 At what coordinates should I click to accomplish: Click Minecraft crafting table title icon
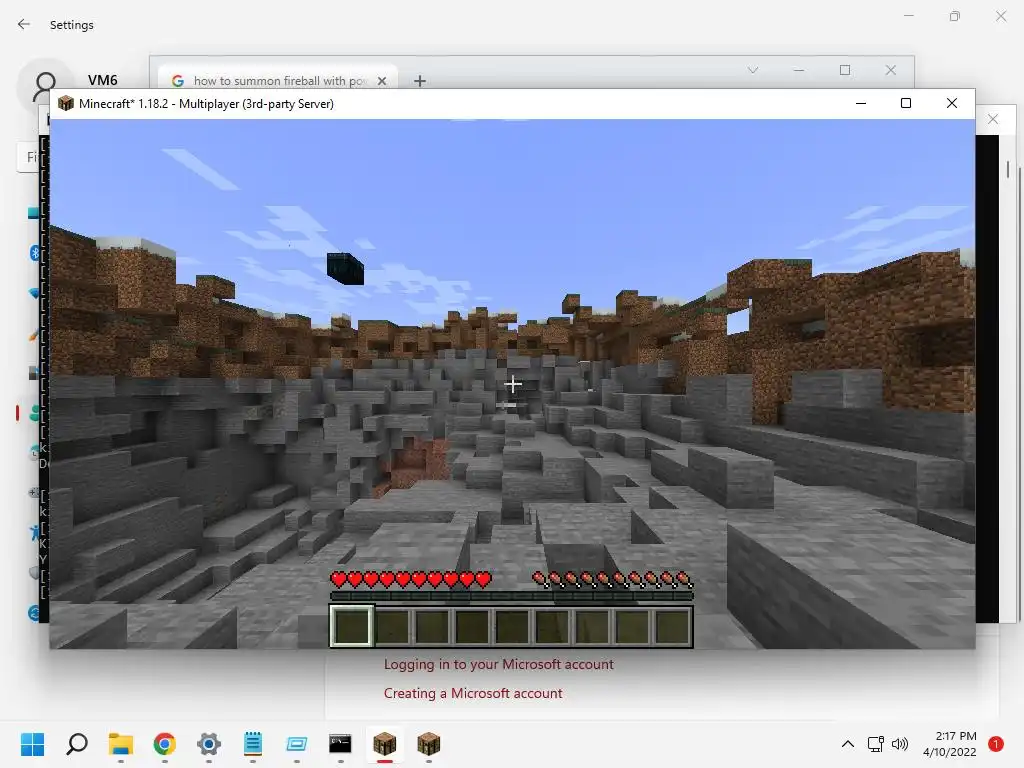tap(66, 103)
